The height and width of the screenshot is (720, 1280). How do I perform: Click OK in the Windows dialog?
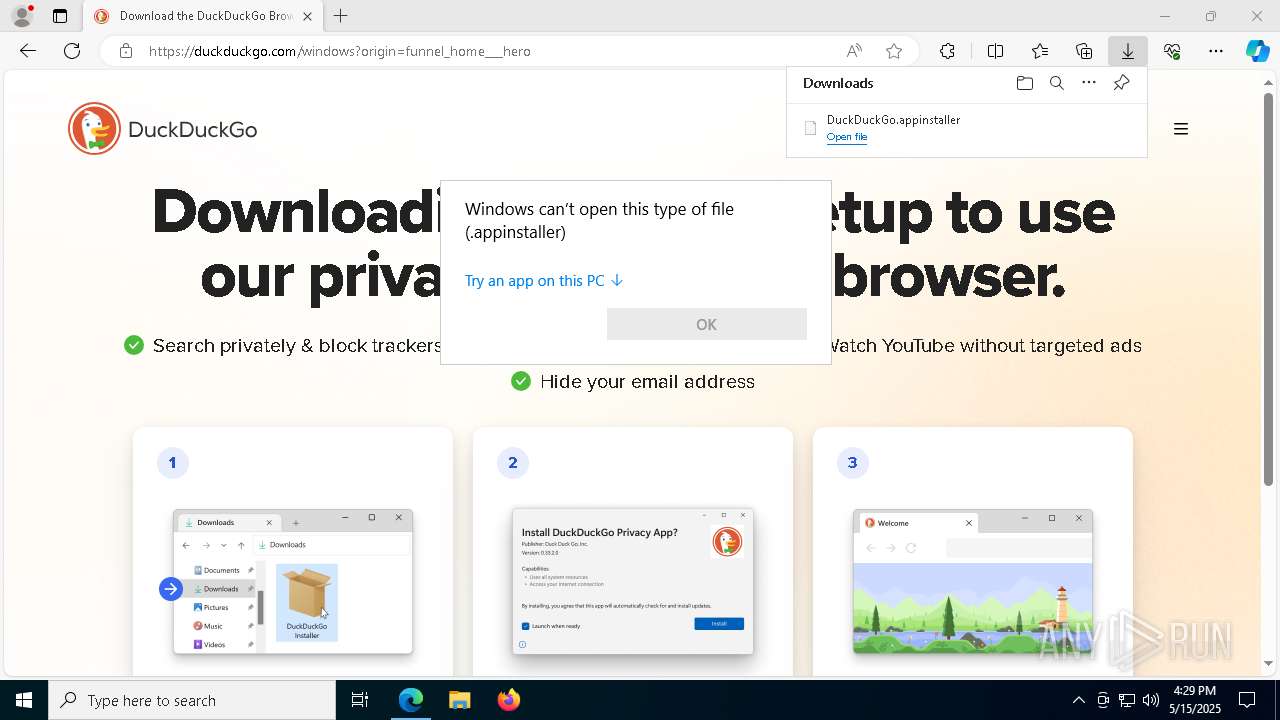pos(706,324)
